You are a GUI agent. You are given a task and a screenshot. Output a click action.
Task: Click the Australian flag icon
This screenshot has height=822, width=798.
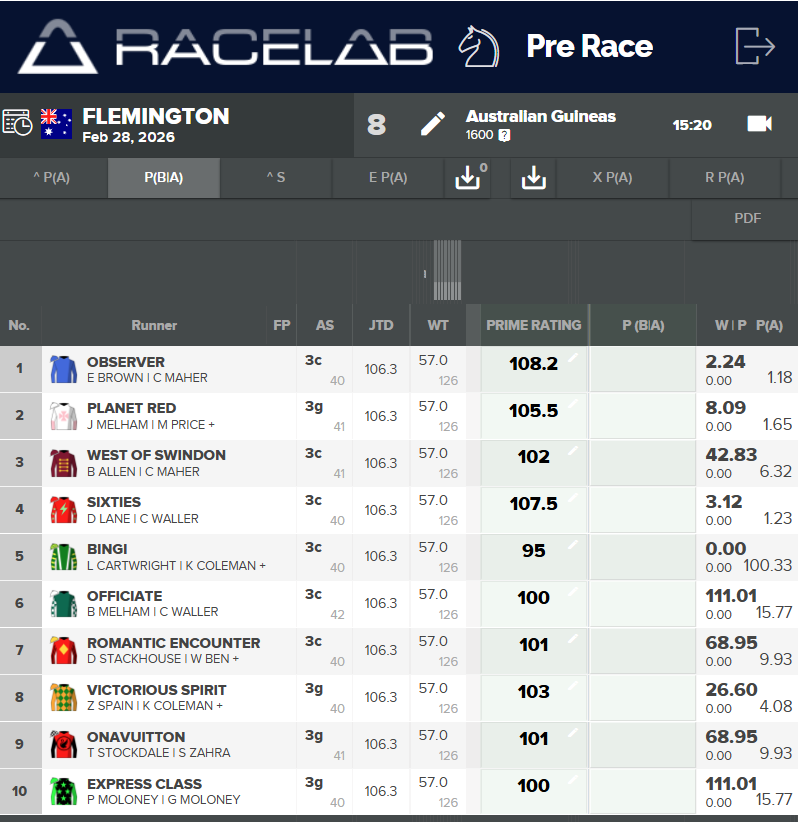56,123
